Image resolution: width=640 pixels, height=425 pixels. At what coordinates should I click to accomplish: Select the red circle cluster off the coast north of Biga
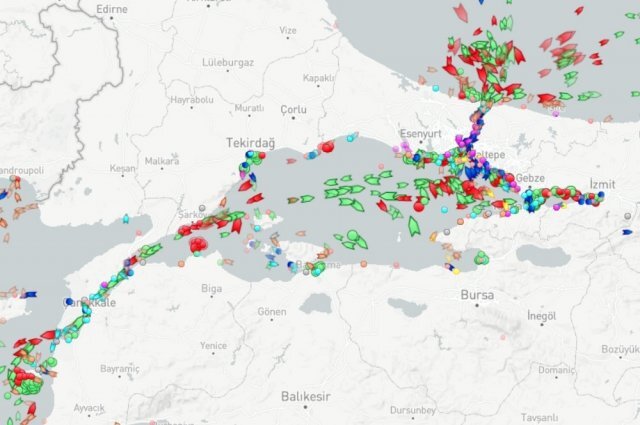[198, 245]
